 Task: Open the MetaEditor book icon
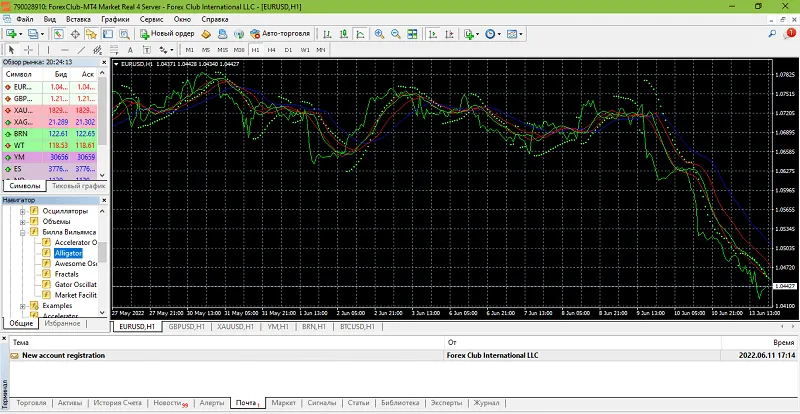click(207, 34)
